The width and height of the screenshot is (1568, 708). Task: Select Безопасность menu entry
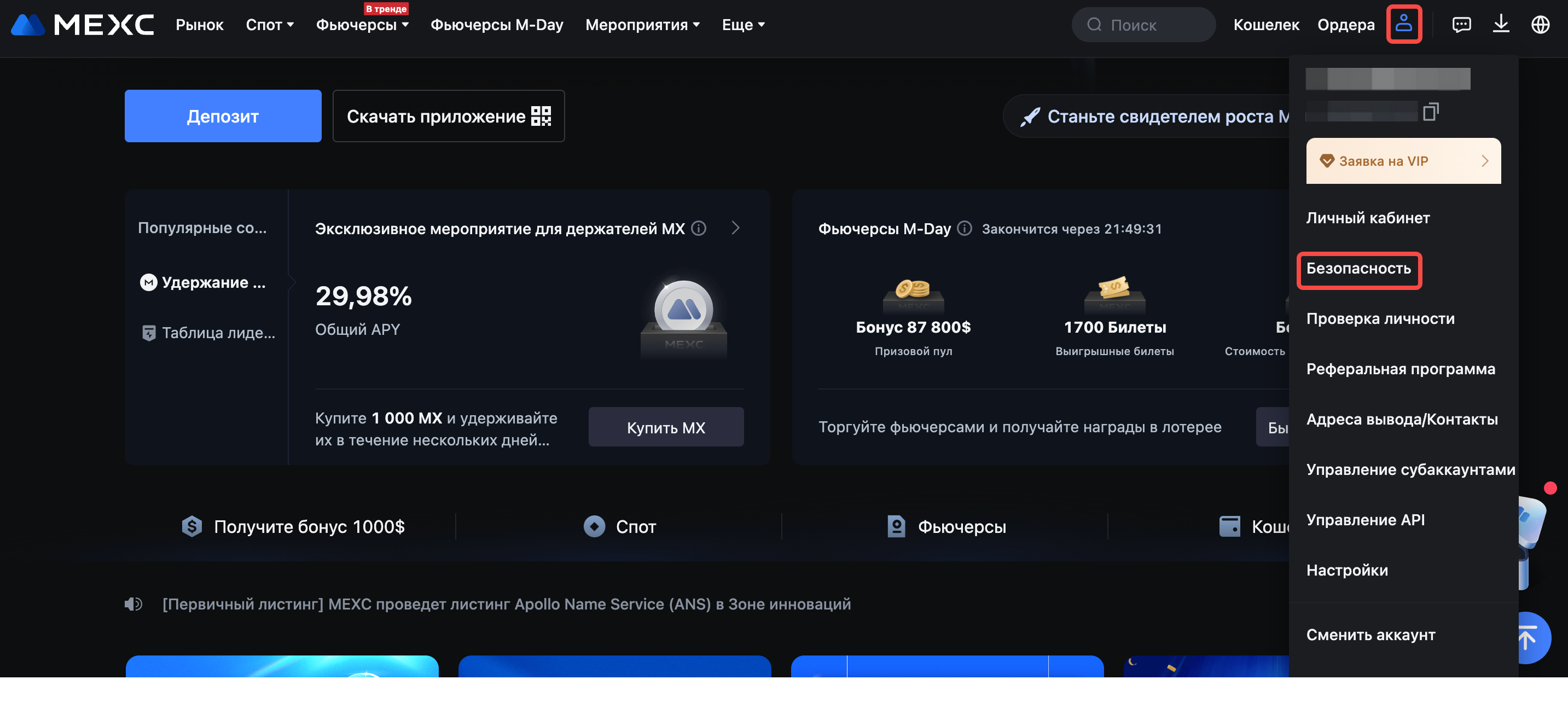[1358, 269]
